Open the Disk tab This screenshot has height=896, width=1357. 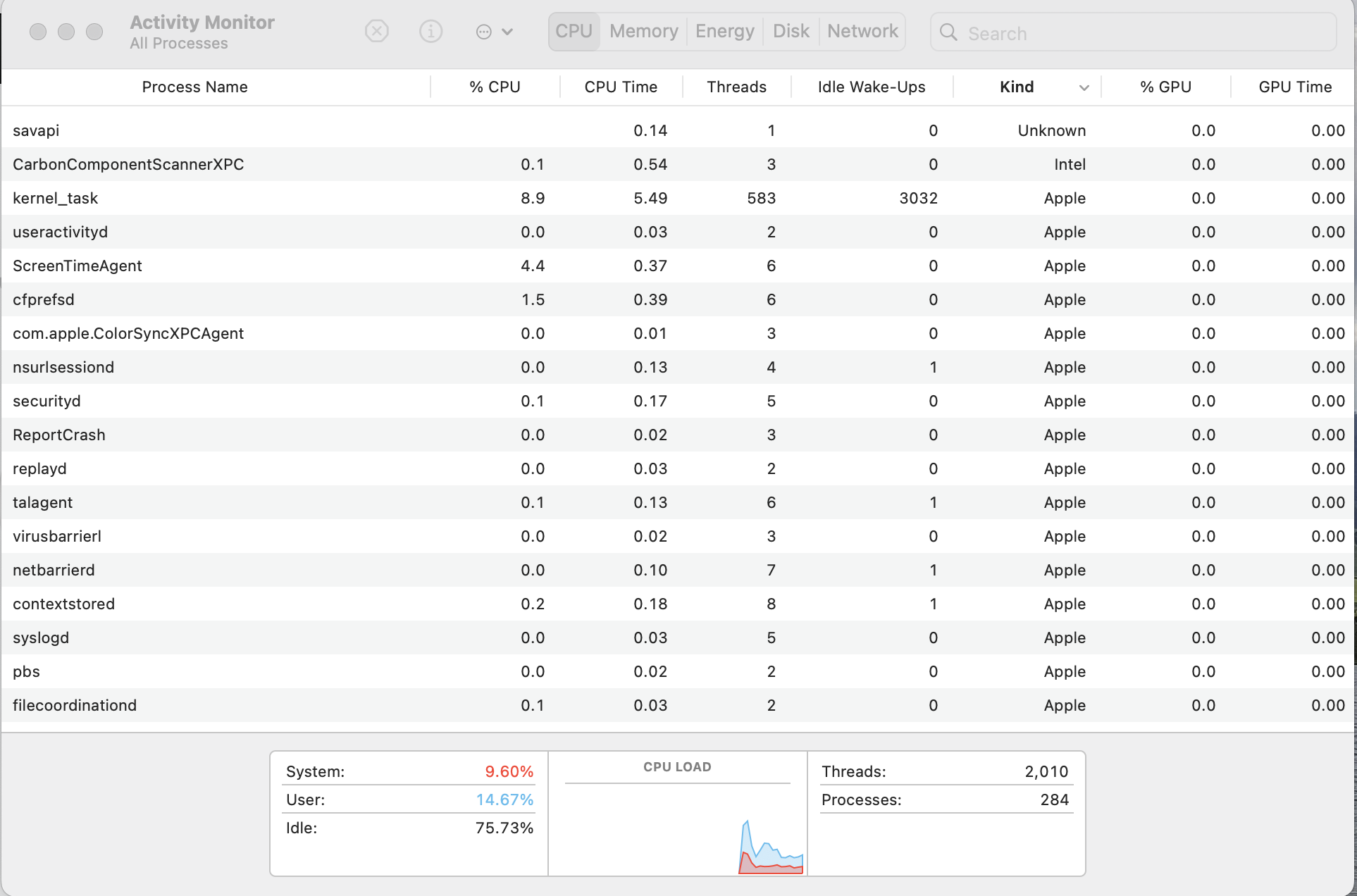[791, 32]
